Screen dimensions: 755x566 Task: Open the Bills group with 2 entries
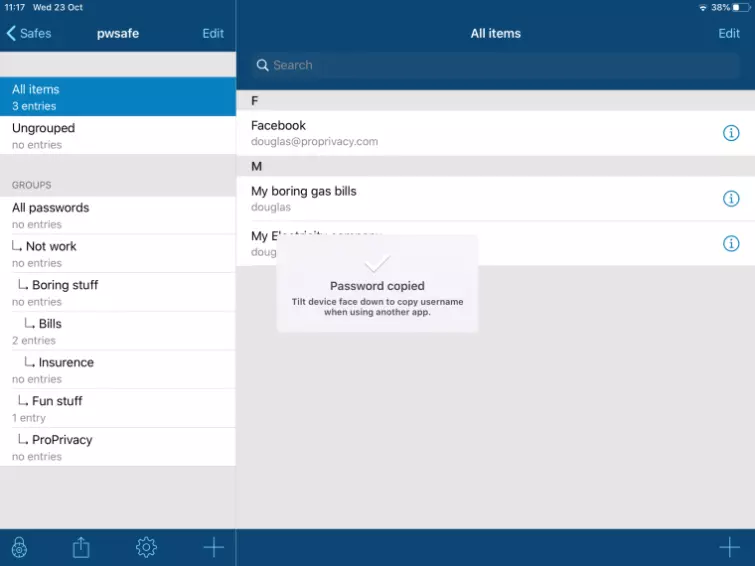(x=118, y=331)
